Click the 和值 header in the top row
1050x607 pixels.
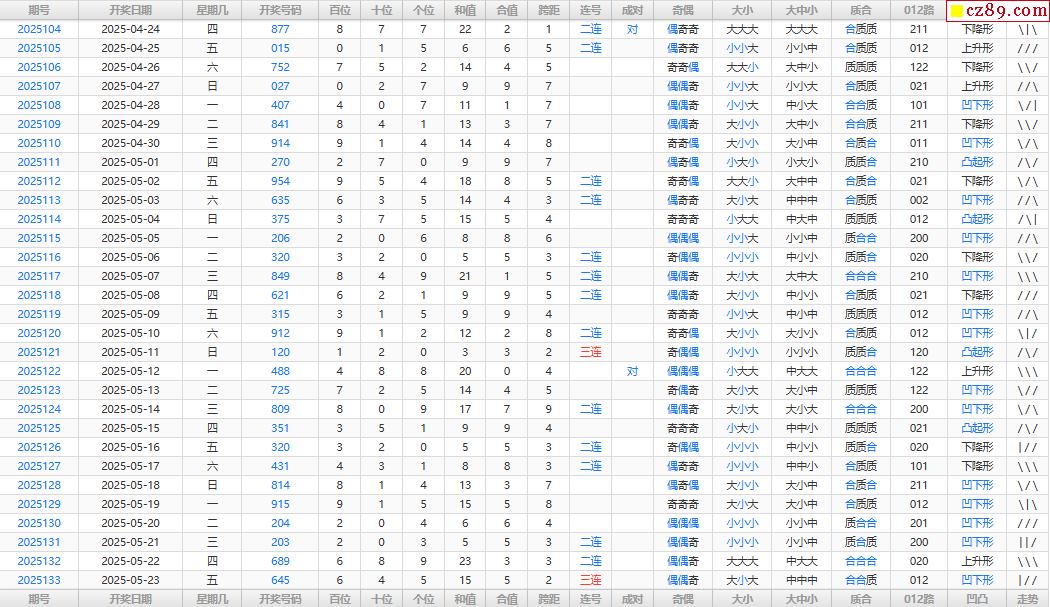(465, 10)
